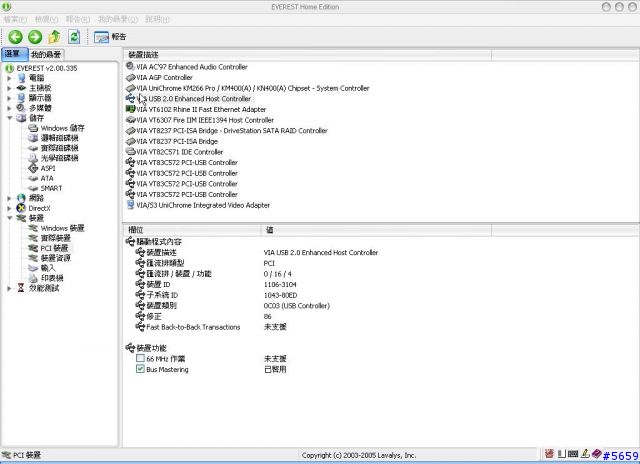Open the 說明(H) menu
The width and height of the screenshot is (640, 464).
point(157,19)
